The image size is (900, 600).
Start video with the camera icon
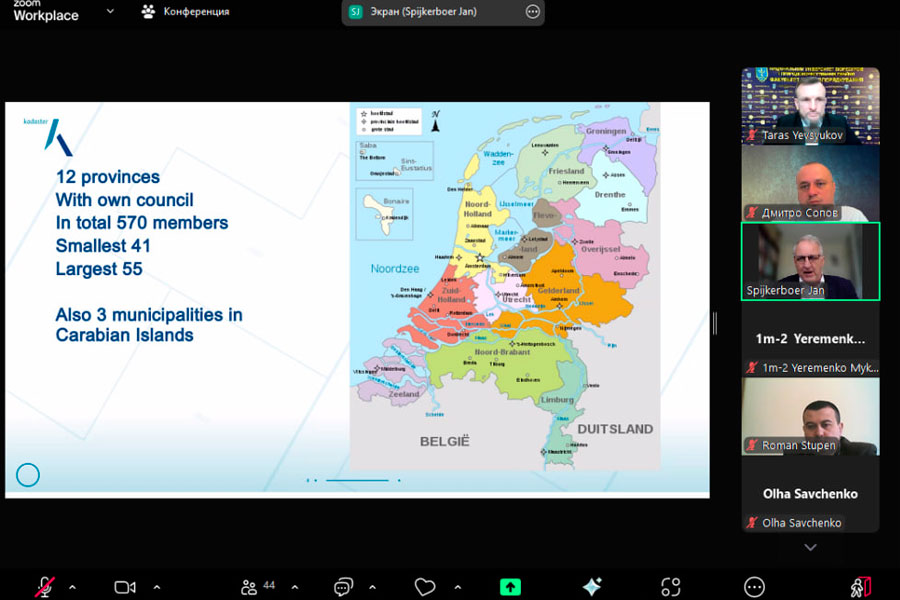point(125,587)
